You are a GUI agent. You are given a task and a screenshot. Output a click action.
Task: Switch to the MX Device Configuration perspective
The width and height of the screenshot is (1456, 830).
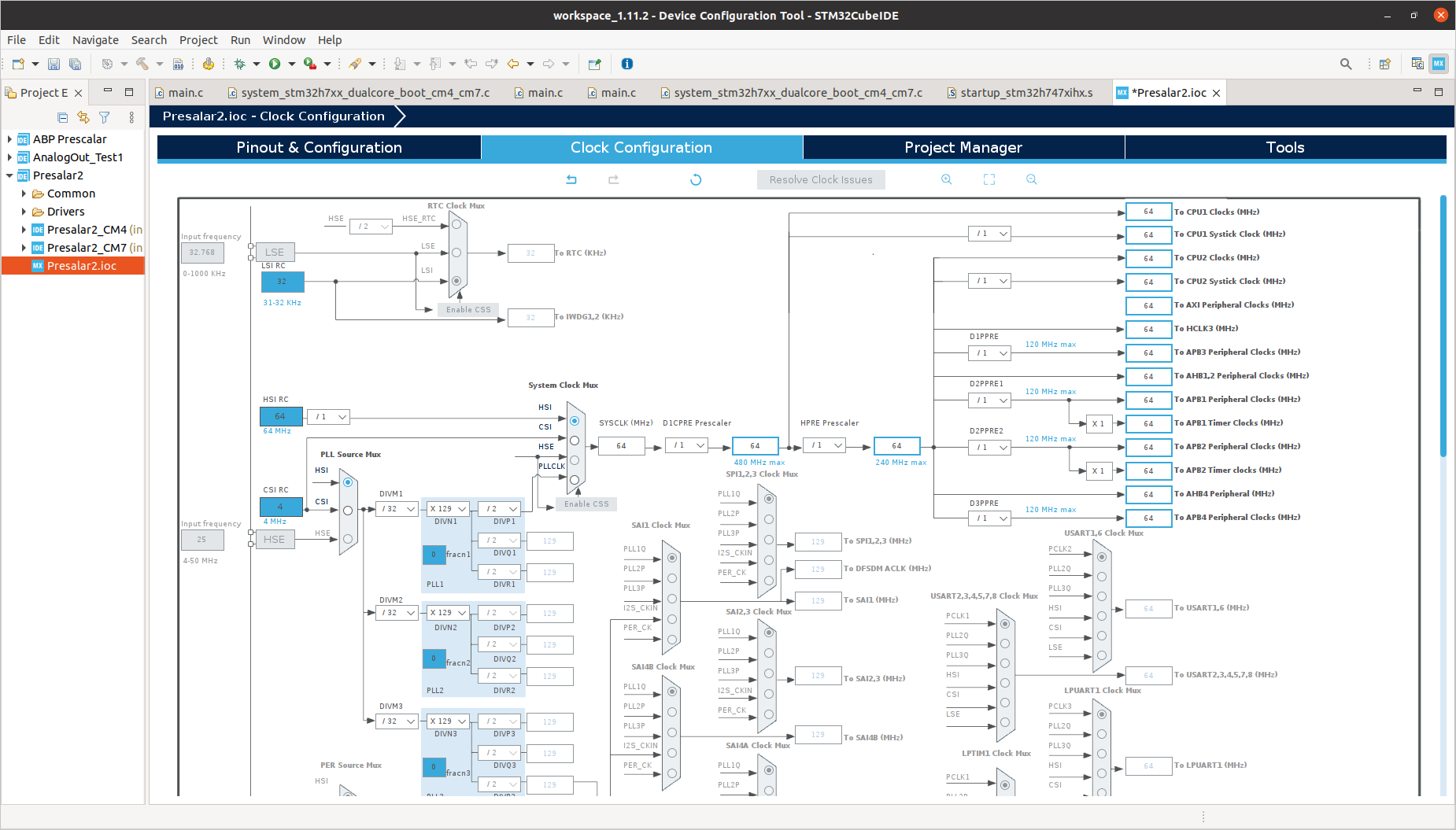pos(1439,64)
